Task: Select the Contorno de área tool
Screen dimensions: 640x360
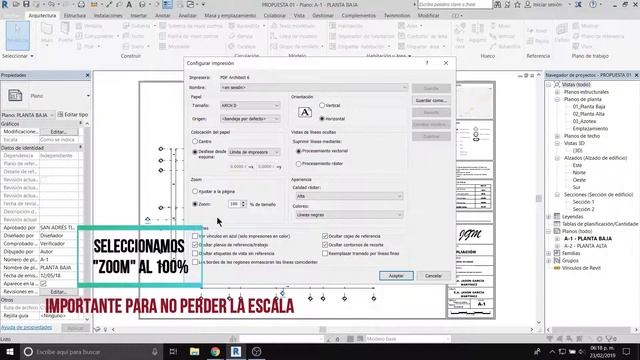Action: tap(423, 36)
